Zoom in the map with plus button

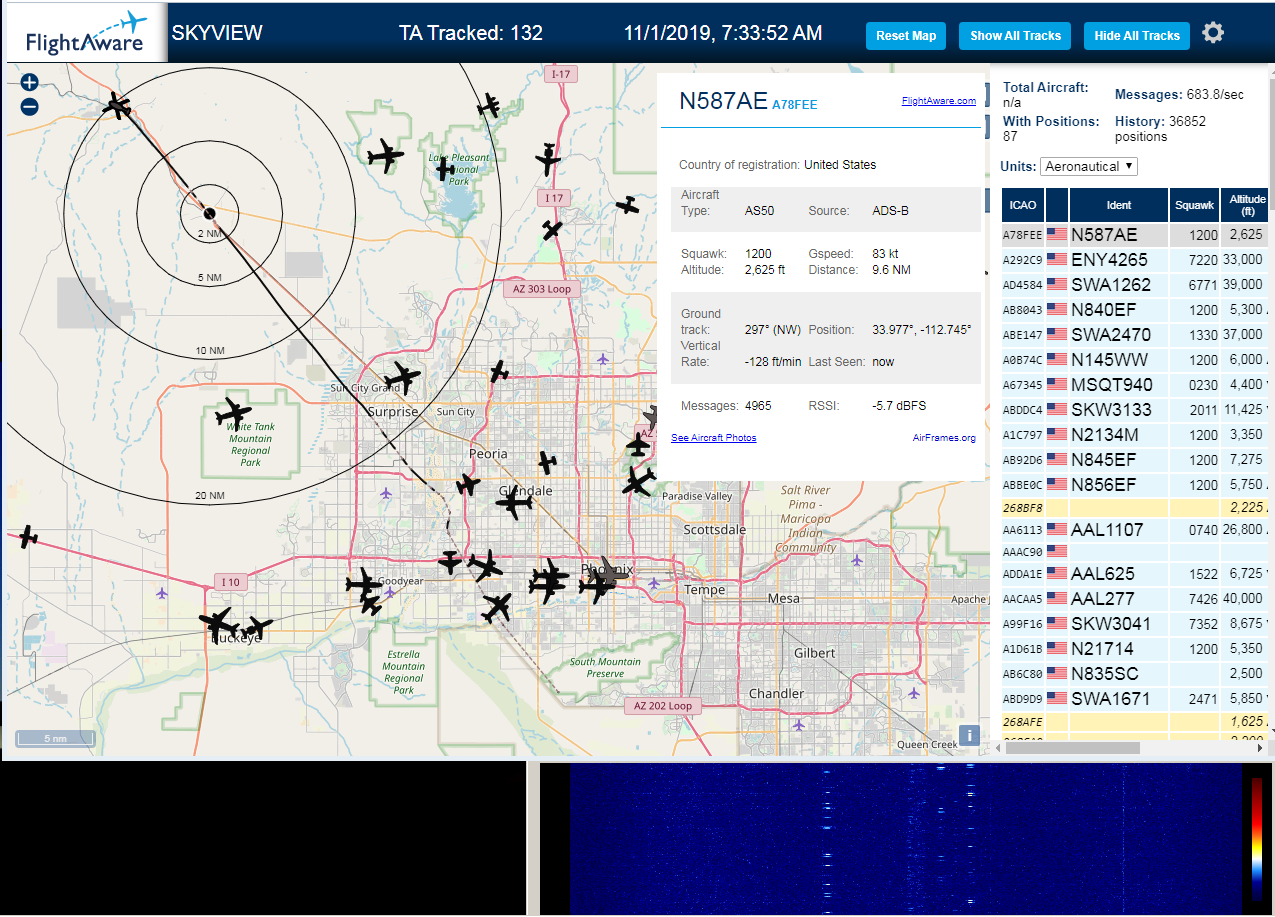coord(29,83)
